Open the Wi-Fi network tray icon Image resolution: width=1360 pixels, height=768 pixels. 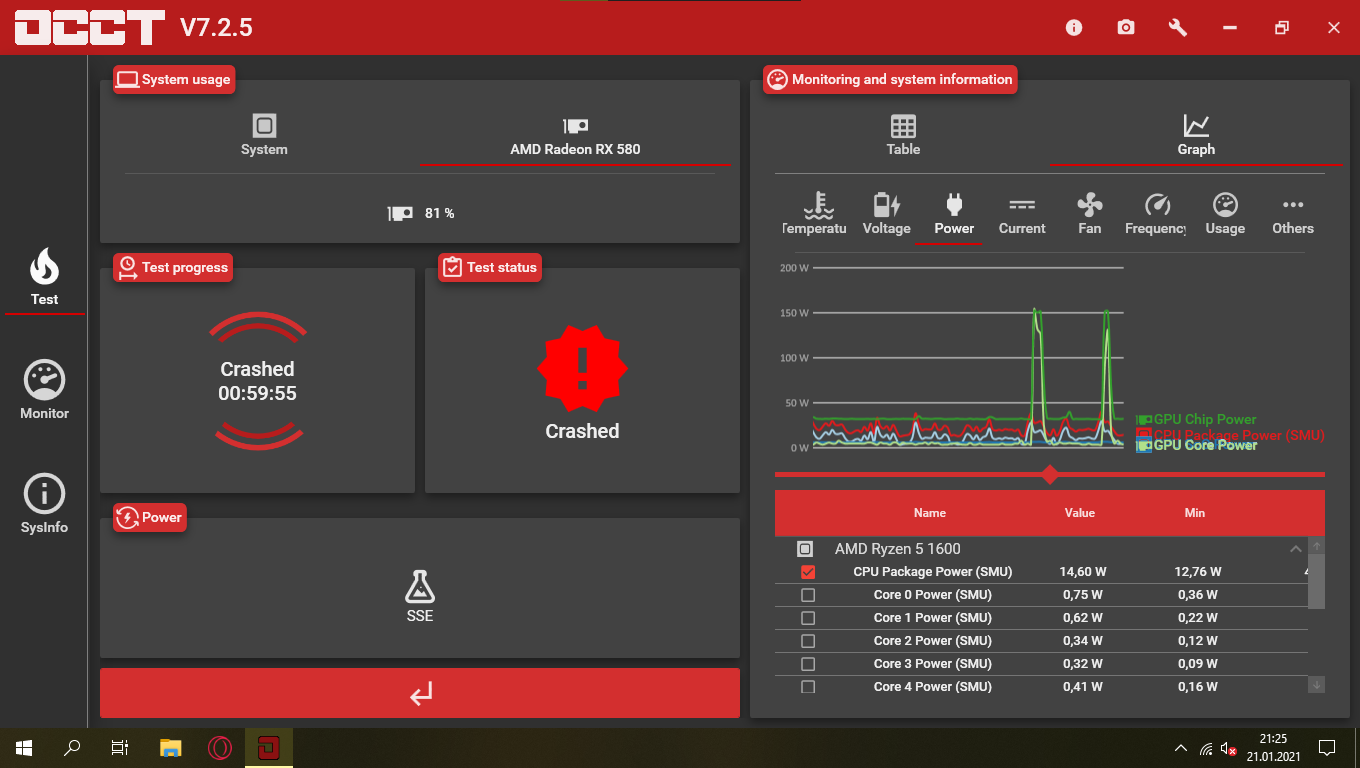coord(1206,748)
